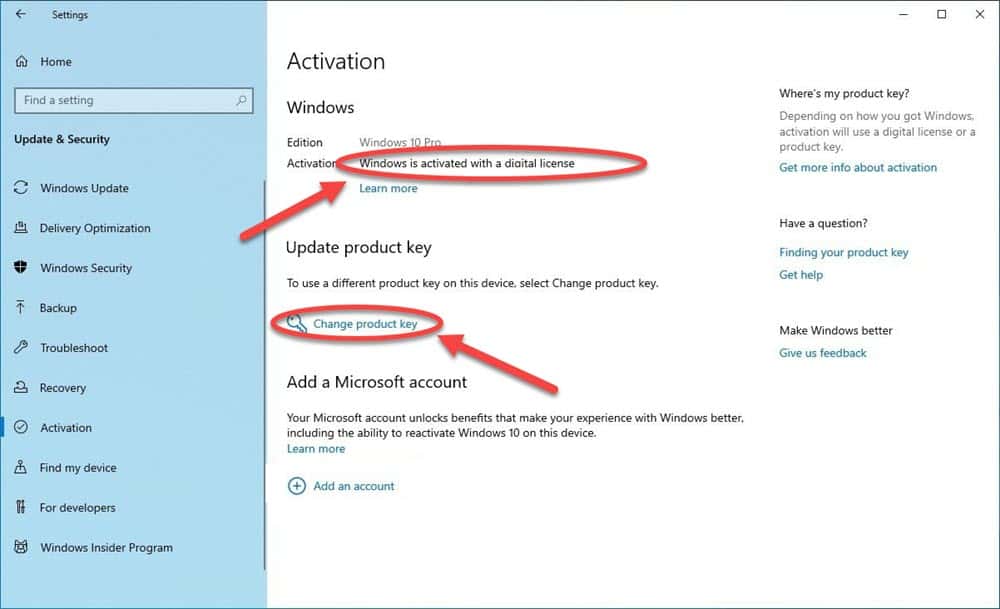
Task: Click Give us feedback link
Action: tap(823, 353)
